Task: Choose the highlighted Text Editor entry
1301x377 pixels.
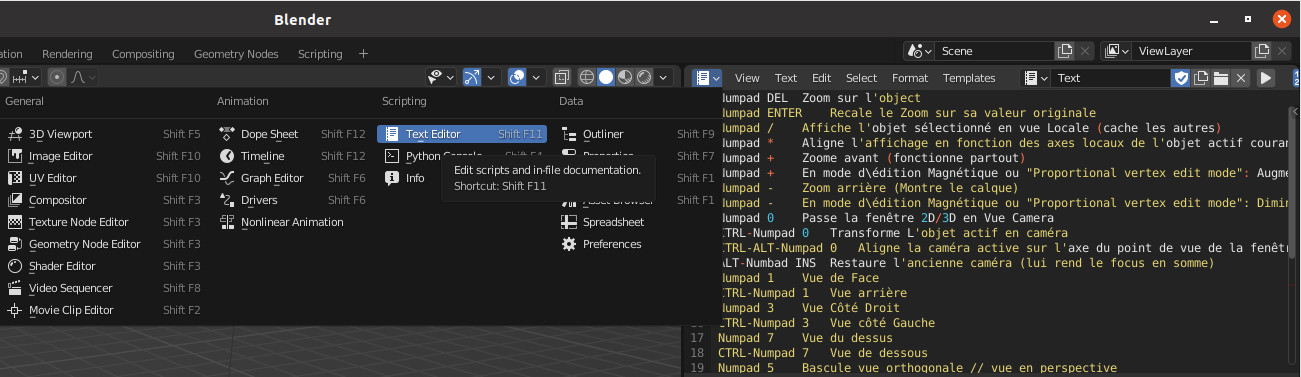Action: pos(462,134)
